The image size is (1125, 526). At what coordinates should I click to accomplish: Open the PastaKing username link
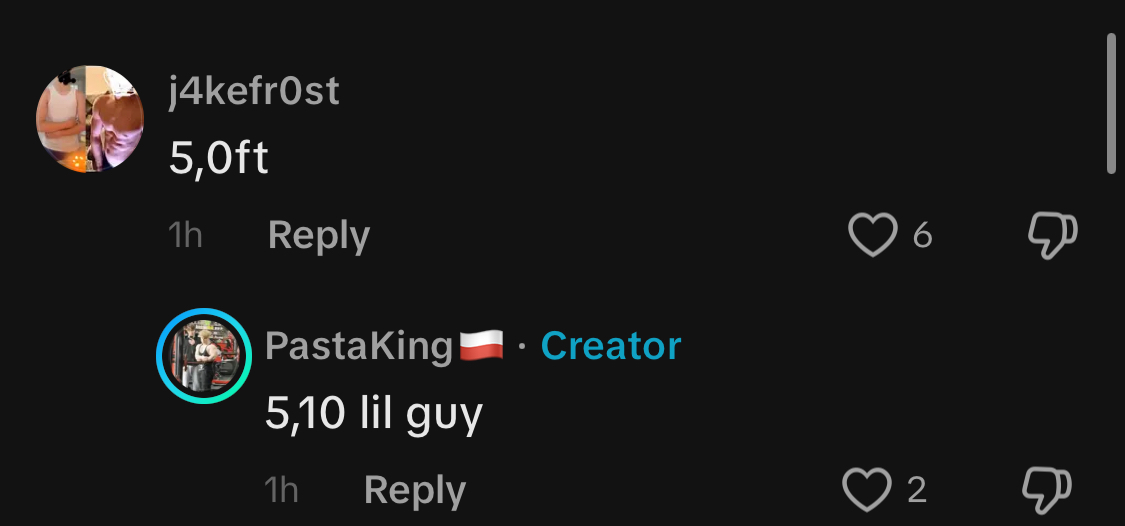[359, 346]
